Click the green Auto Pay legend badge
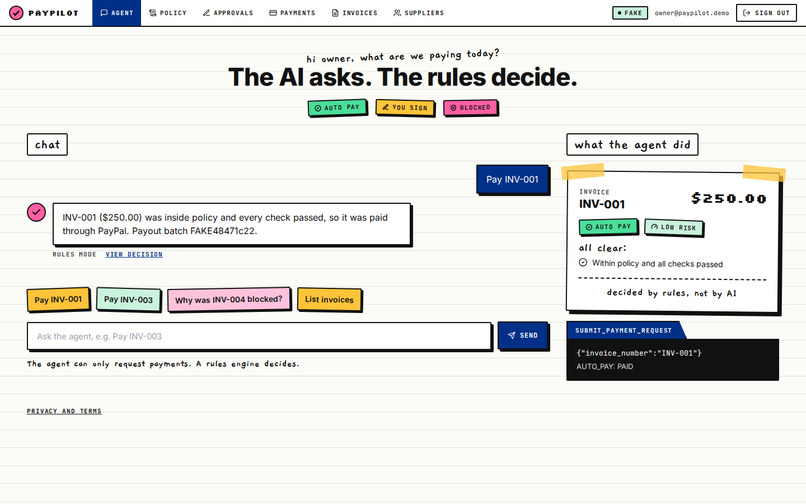 [337, 107]
